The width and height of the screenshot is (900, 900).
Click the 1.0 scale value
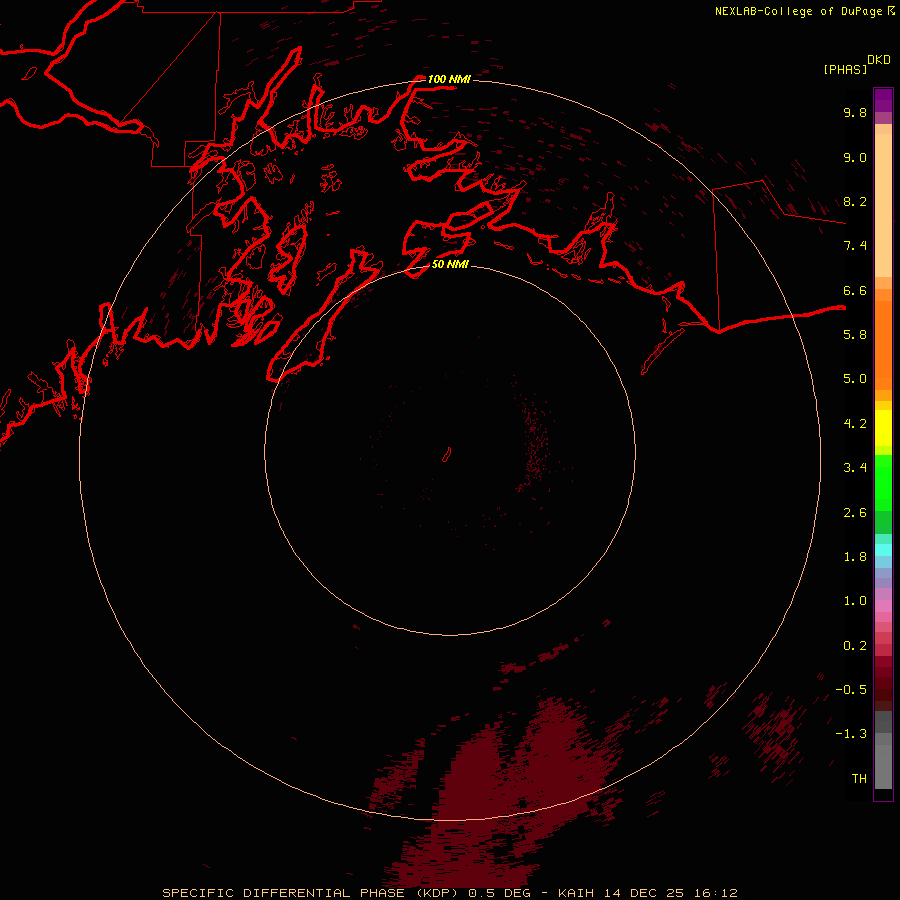(855, 601)
